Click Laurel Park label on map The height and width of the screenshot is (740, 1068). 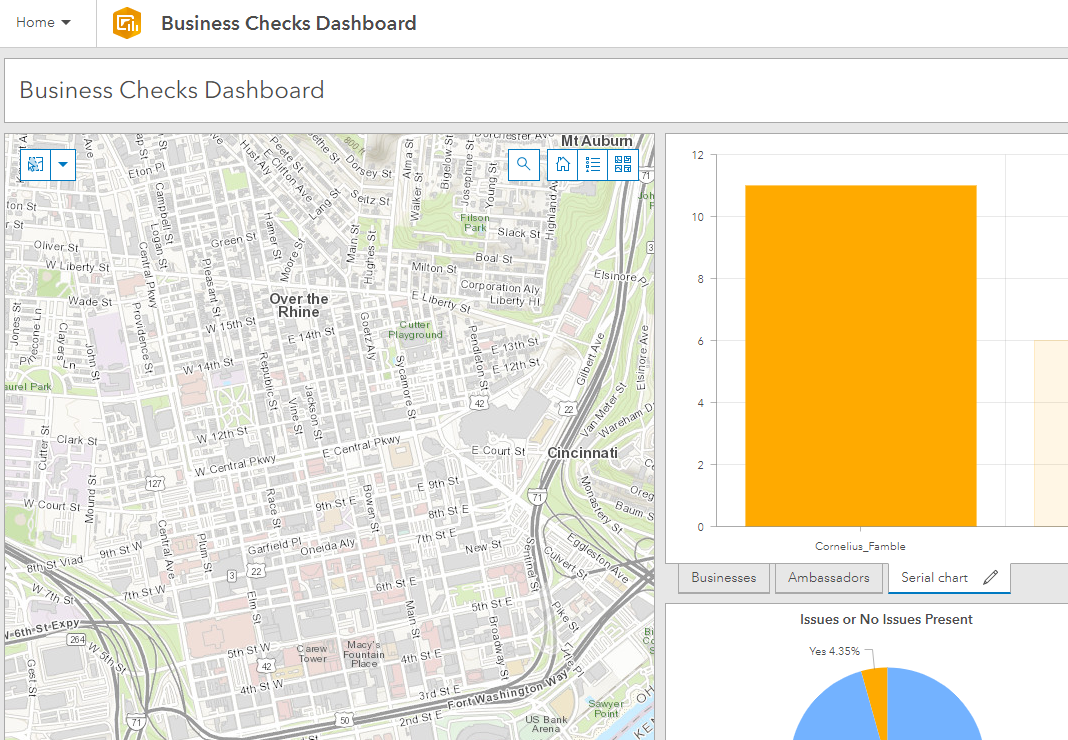pos(27,386)
